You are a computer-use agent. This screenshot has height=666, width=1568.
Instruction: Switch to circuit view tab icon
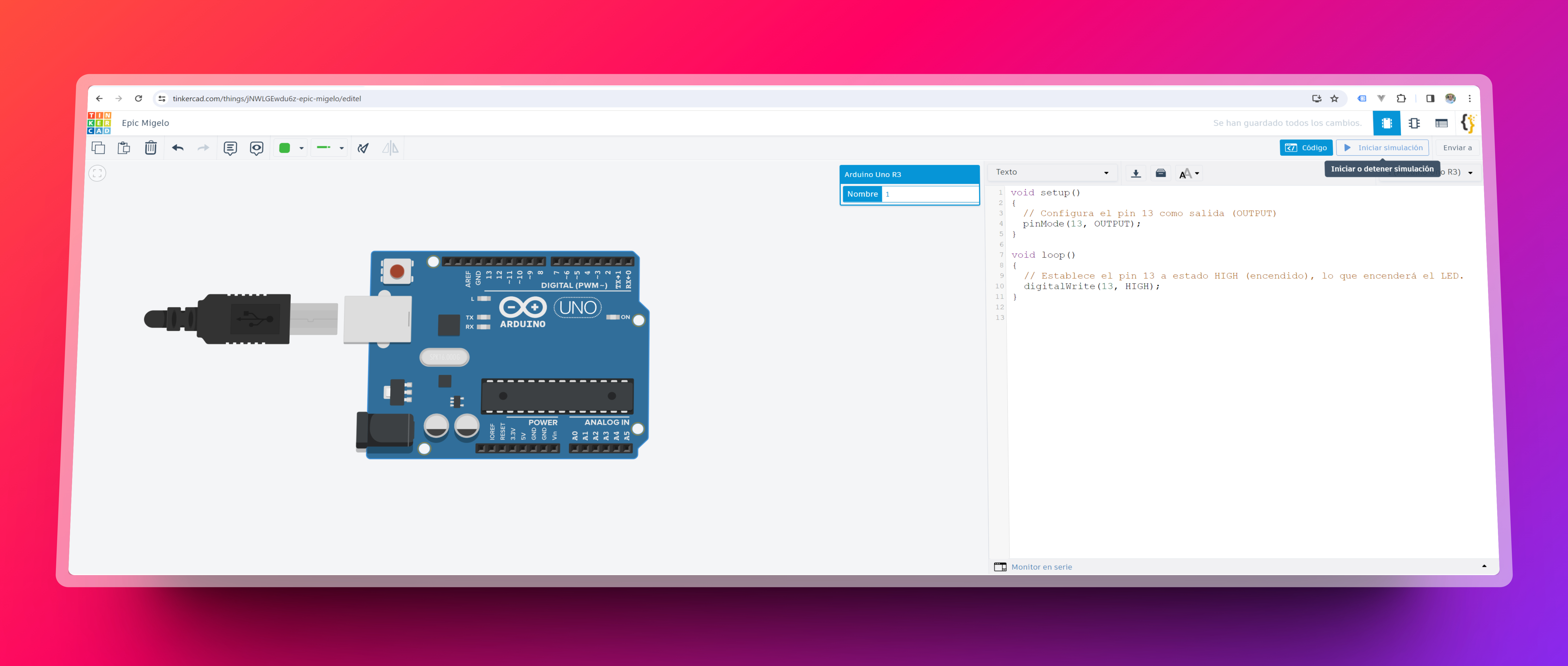pyautogui.click(x=1387, y=123)
